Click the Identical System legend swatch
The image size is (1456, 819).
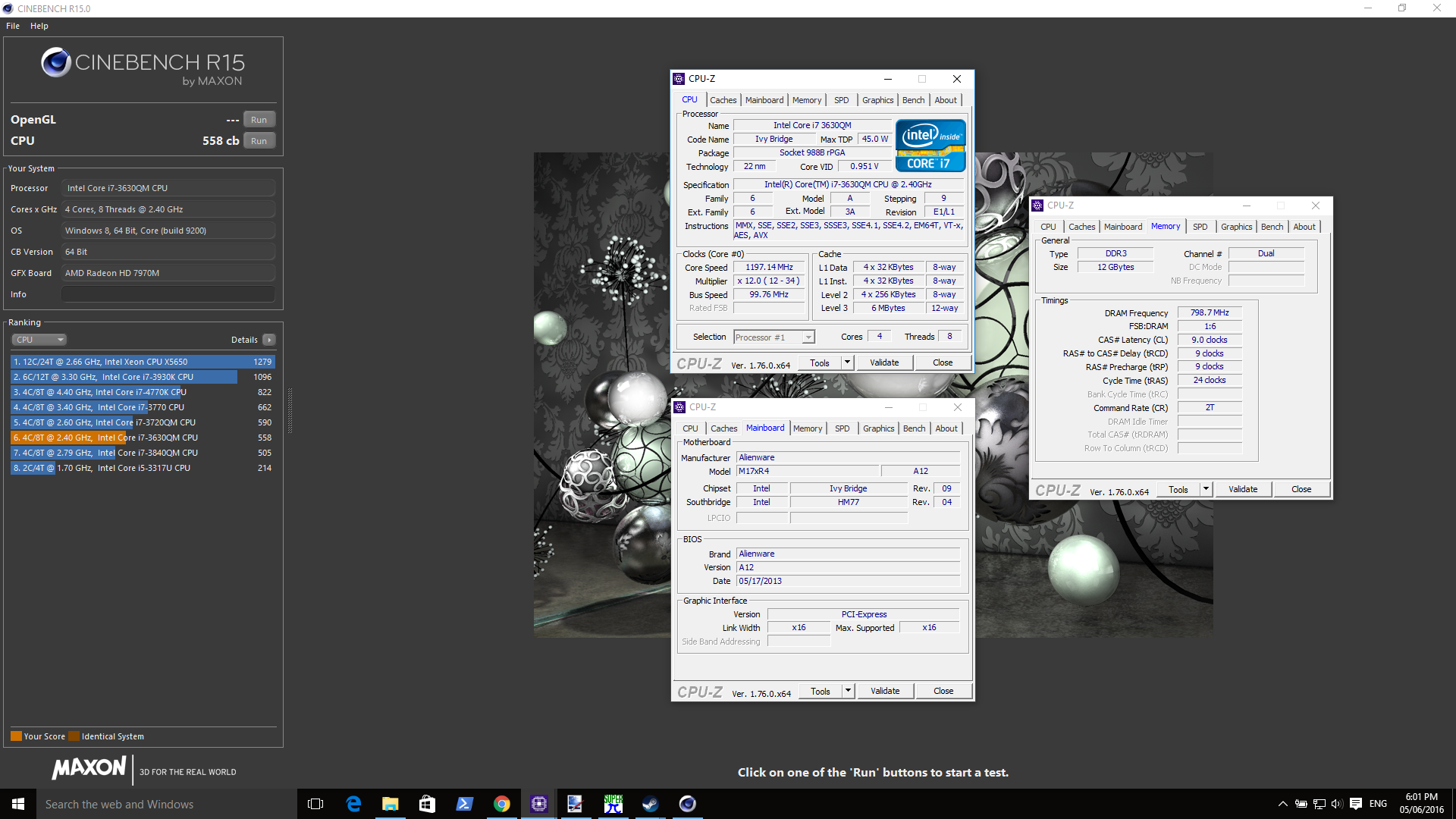[74, 736]
